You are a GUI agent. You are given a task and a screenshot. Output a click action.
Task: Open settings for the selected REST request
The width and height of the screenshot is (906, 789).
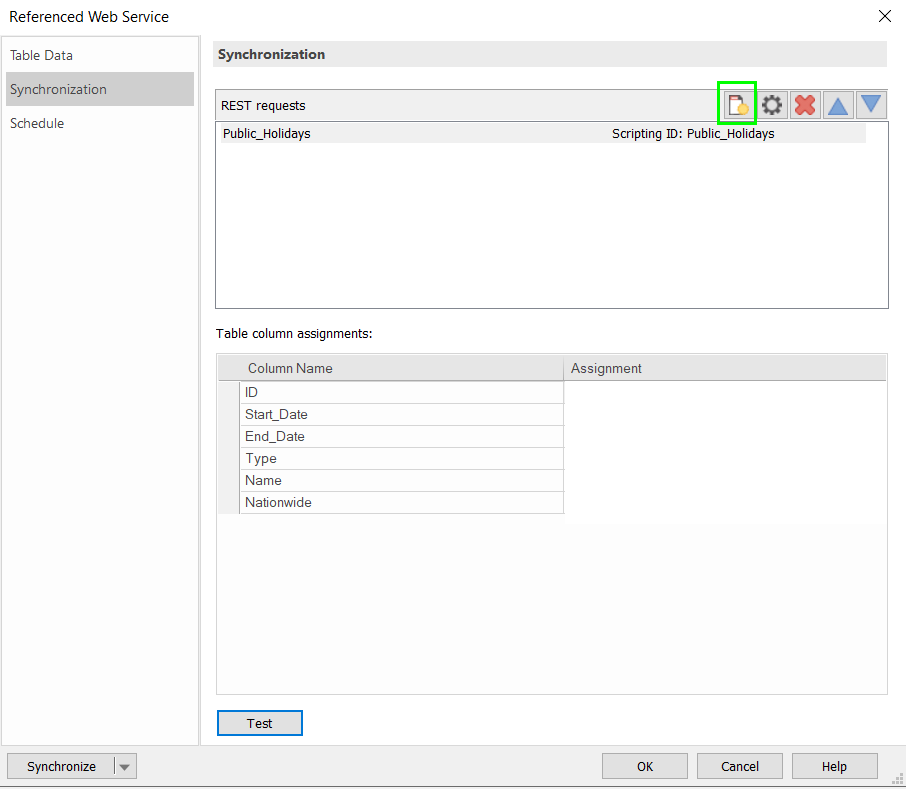[772, 104]
